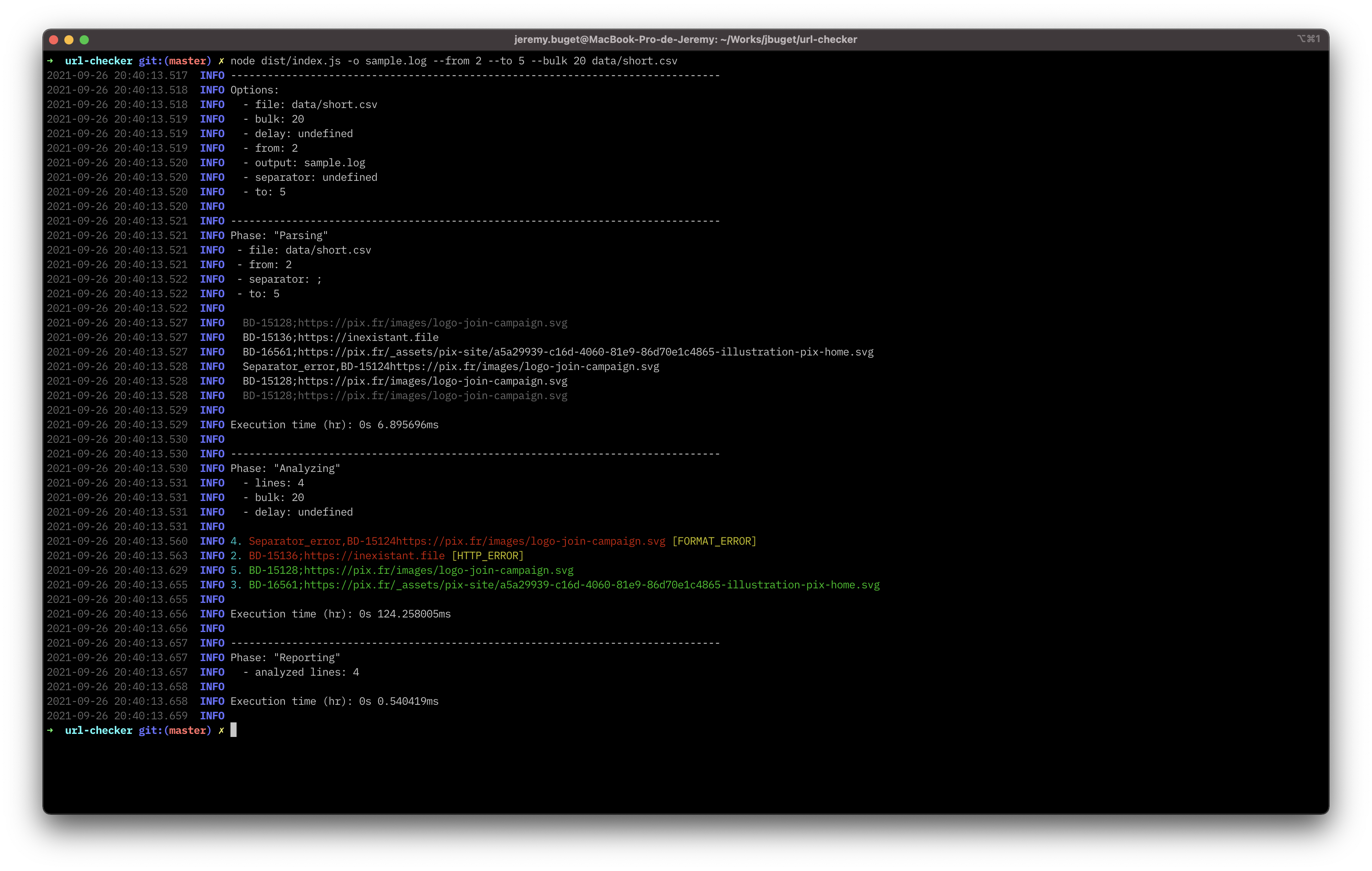
Task: Click red BD-15136 inexistant.file result line
Action: pyautogui.click(x=346, y=556)
